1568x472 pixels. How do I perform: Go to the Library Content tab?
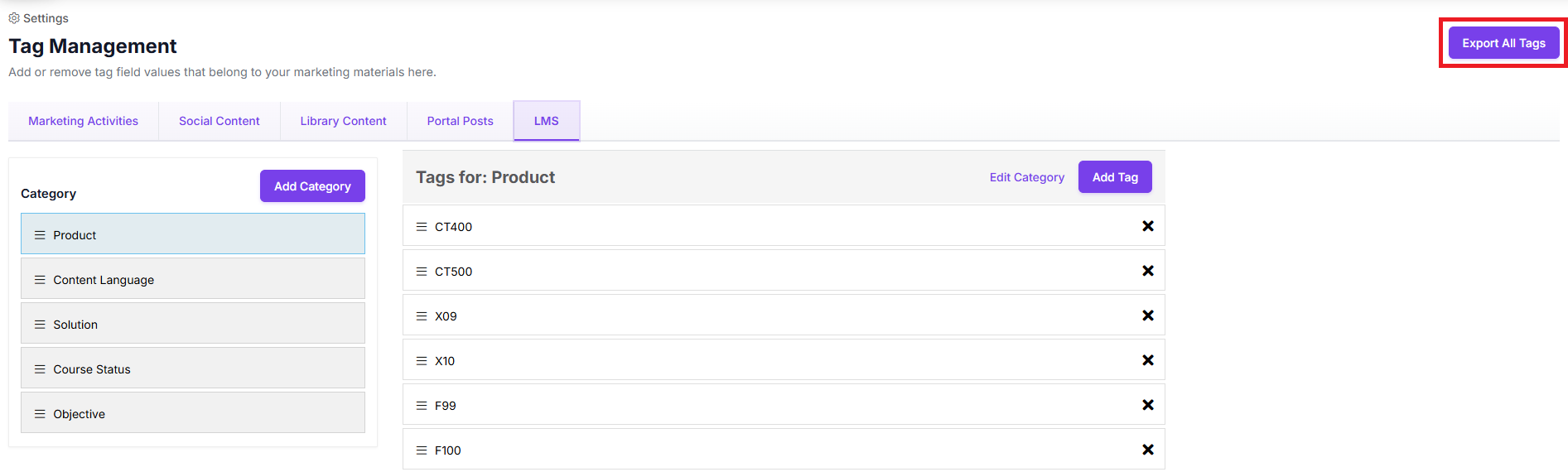[x=343, y=121]
